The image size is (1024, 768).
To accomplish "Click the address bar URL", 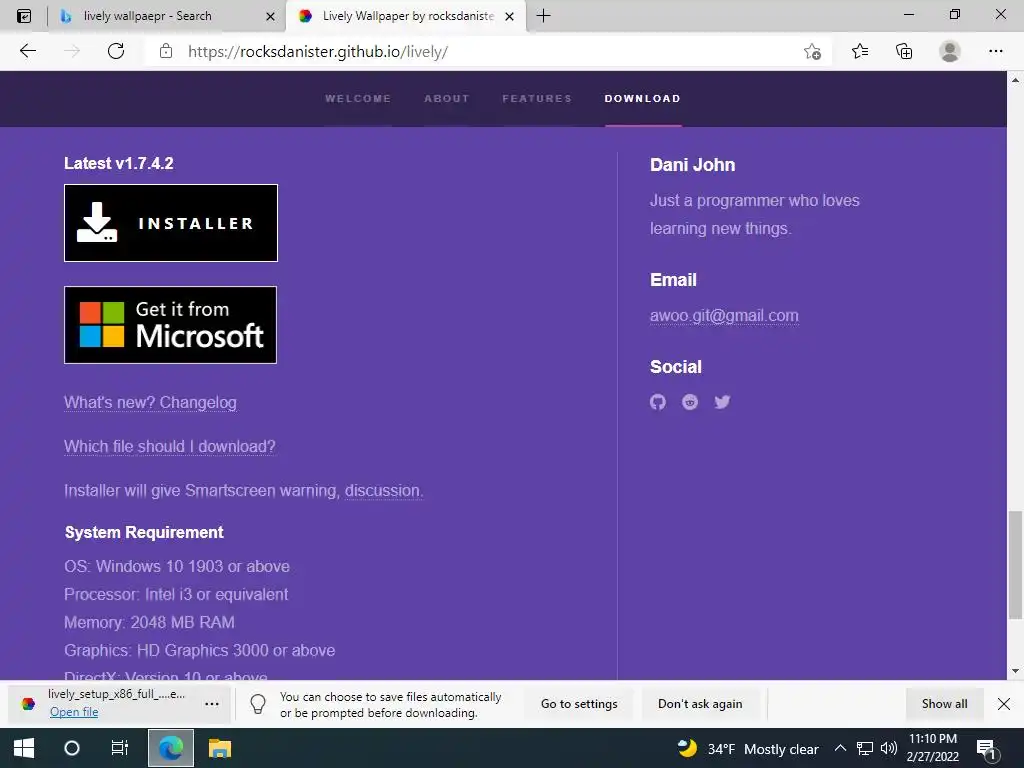I will (x=318, y=52).
